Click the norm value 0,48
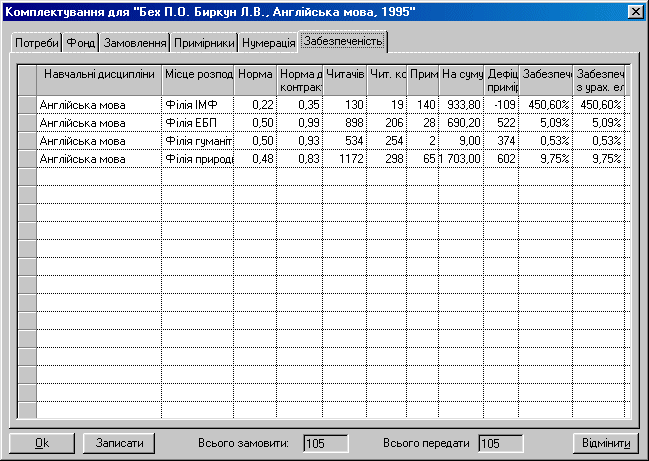The image size is (649, 461). pos(255,159)
